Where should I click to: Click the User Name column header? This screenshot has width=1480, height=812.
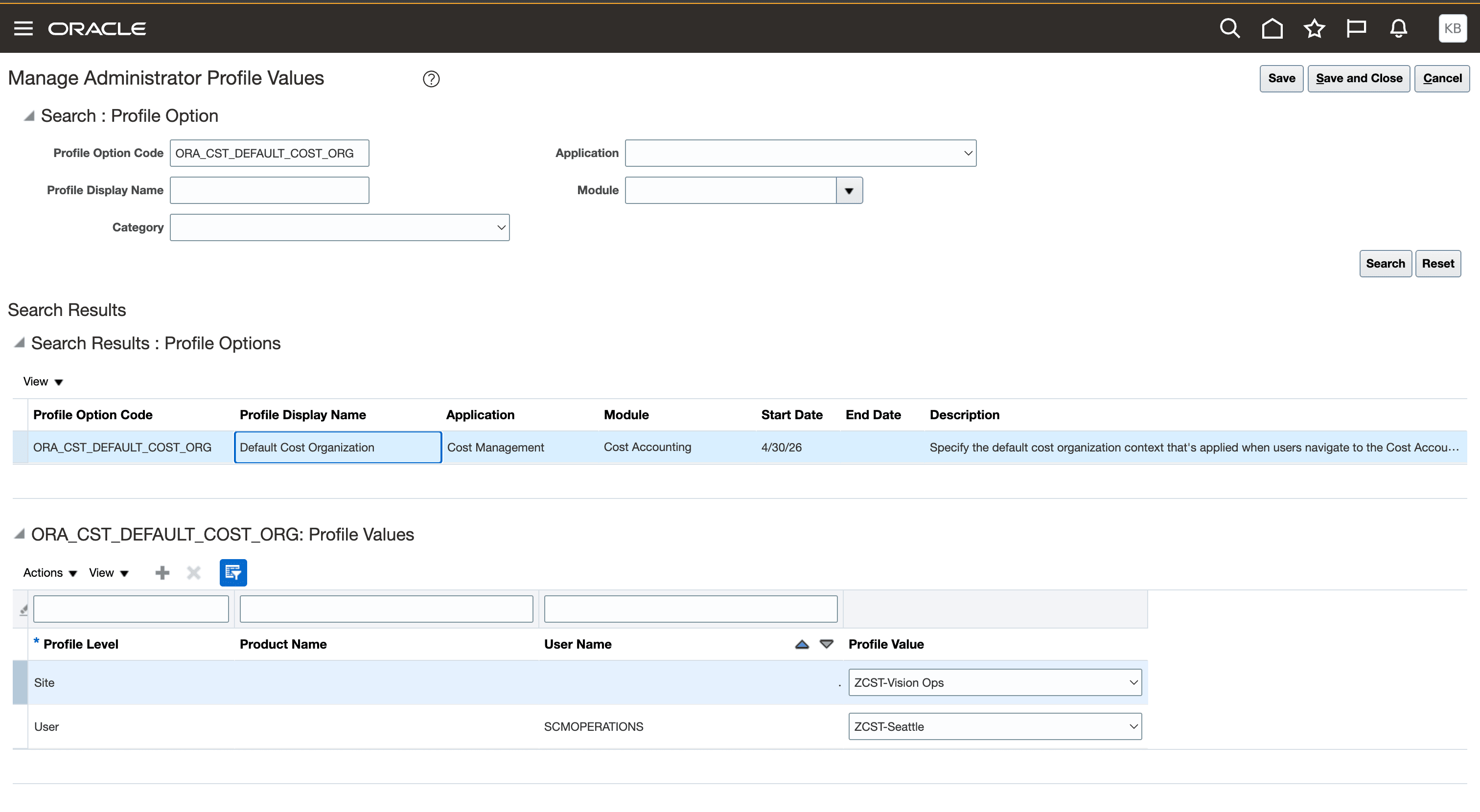click(578, 644)
